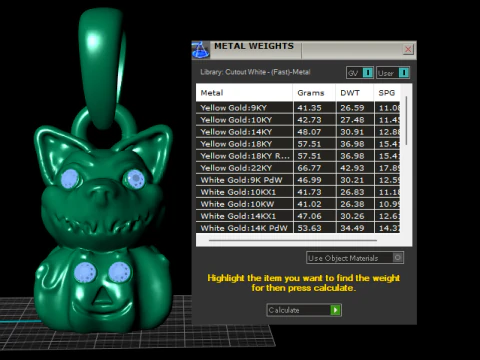This screenshot has width=480, height=360.
Task: Click the Metal column header
Action: [244, 93]
